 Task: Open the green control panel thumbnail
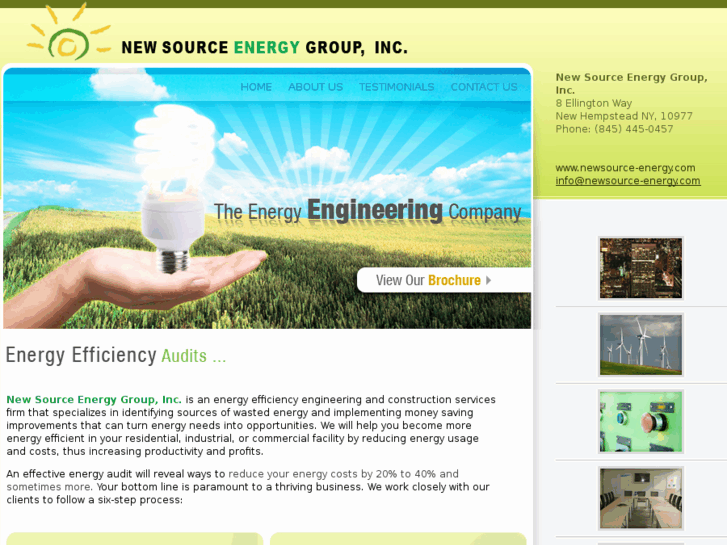tap(641, 422)
